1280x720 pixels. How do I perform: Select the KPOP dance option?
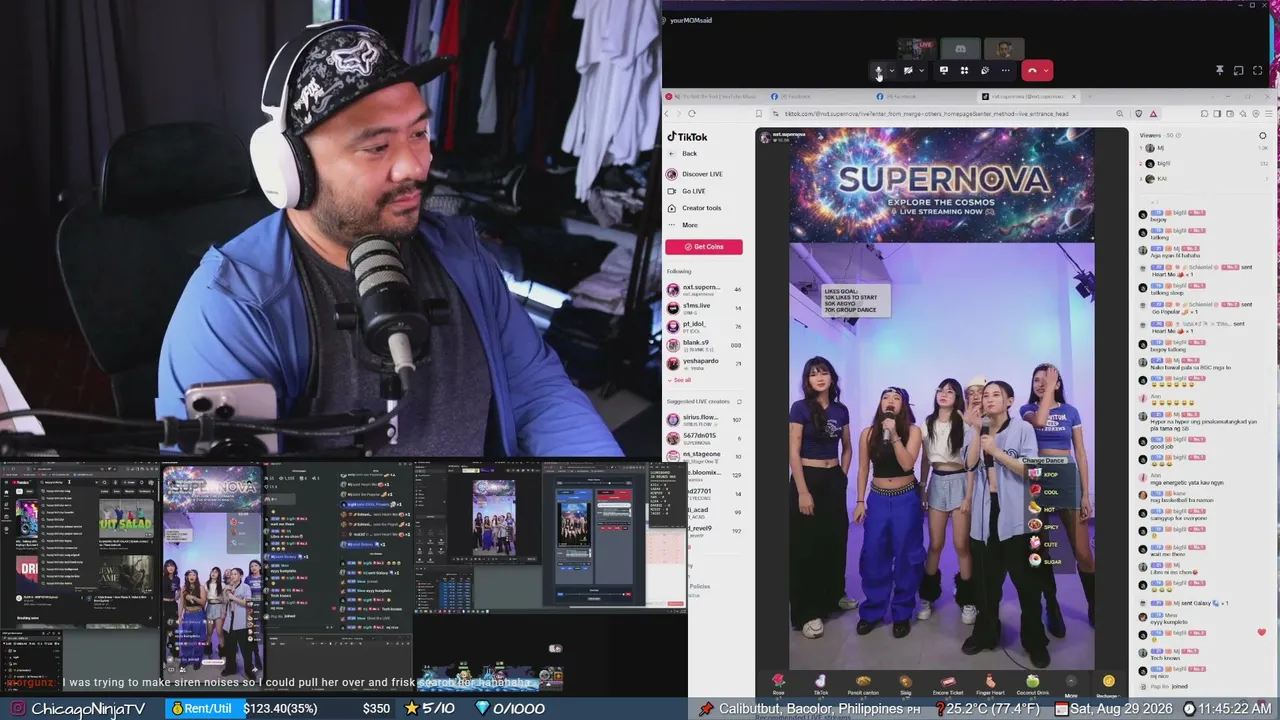(x=1043, y=474)
